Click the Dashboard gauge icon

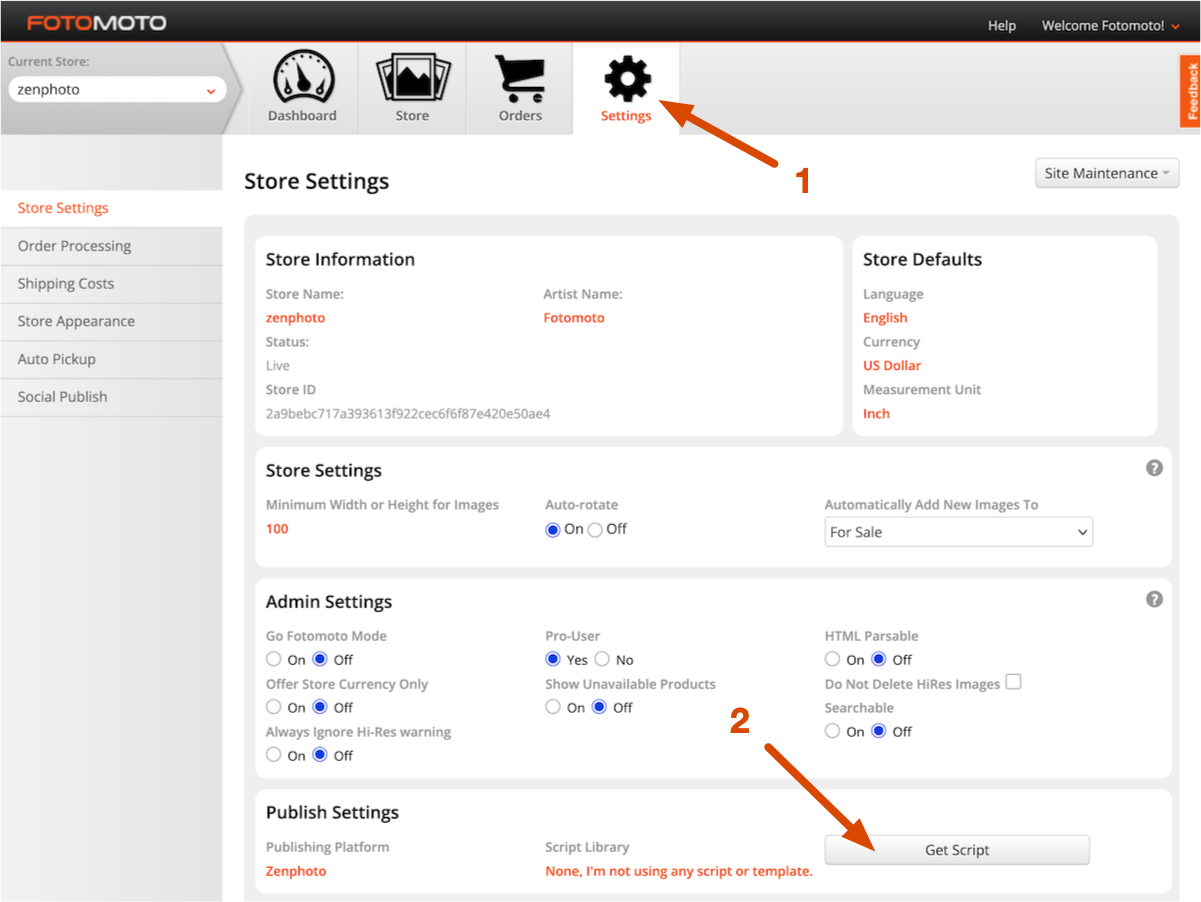302,77
